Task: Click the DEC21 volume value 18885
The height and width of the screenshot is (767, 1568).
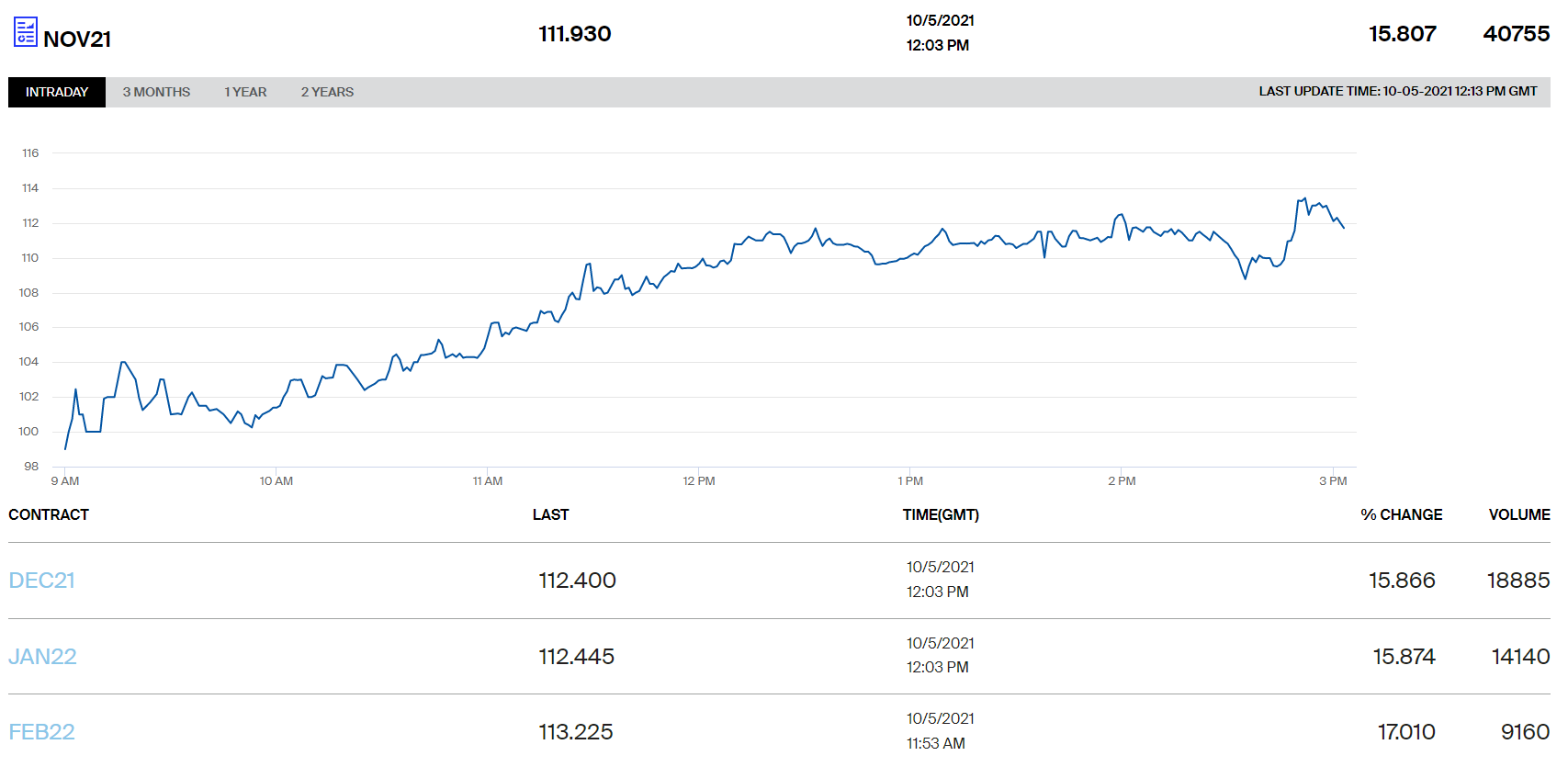Action: [x=1517, y=581]
